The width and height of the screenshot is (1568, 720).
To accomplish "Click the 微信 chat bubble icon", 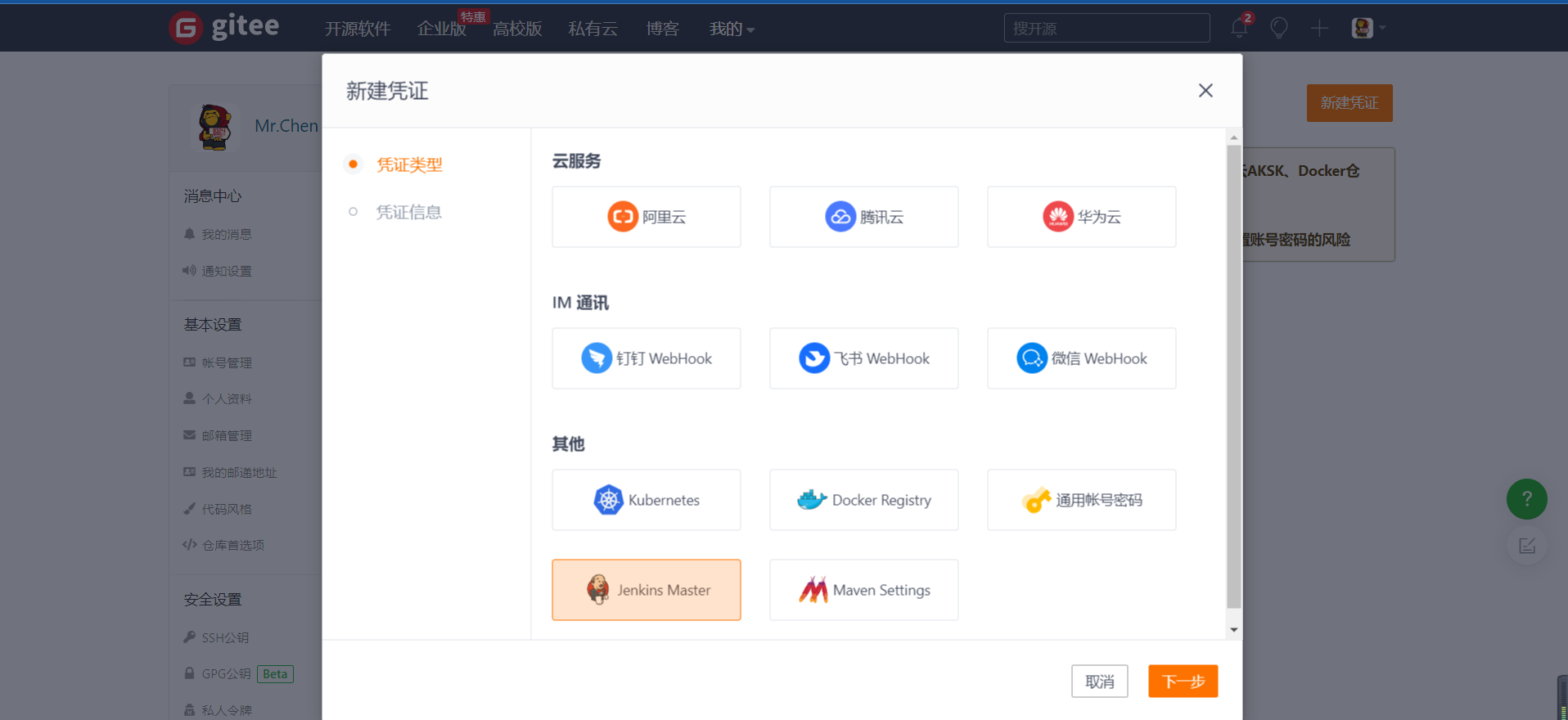I will (x=1031, y=358).
